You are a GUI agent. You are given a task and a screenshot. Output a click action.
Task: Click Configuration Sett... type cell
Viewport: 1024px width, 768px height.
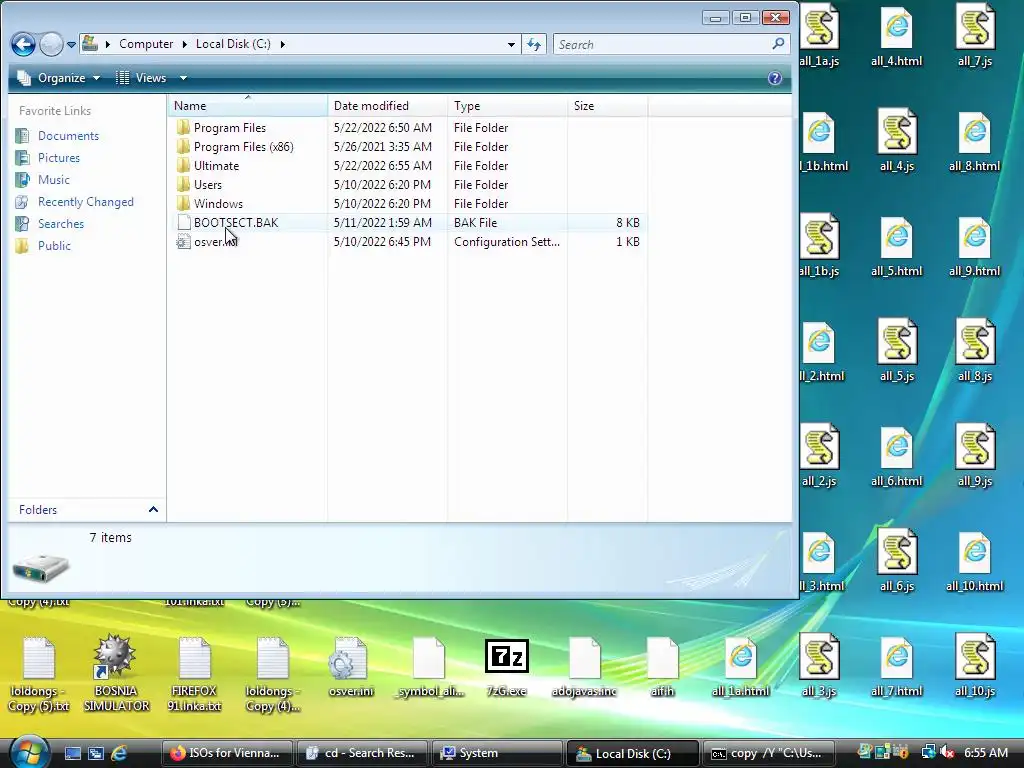pos(507,242)
